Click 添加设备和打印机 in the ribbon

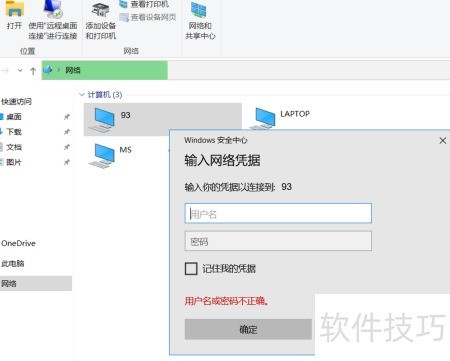(x=101, y=22)
